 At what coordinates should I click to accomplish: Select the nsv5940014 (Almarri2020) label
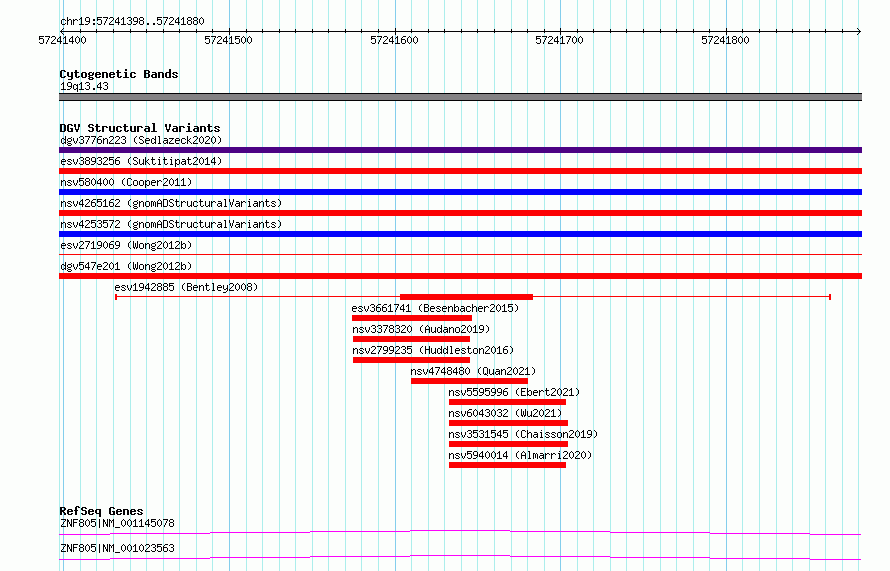pos(520,455)
